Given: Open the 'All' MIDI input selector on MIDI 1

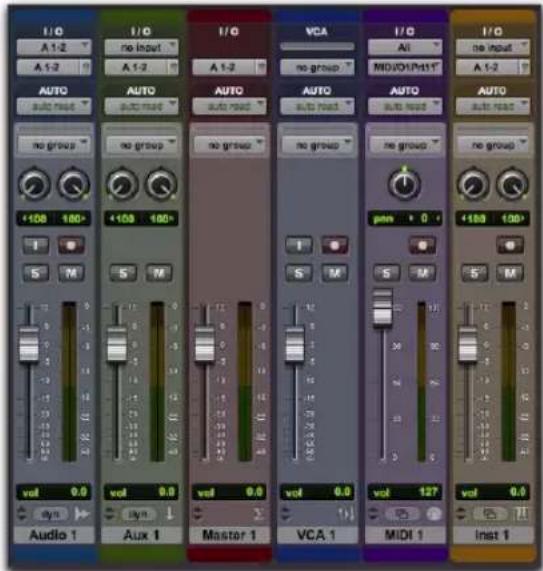Looking at the screenshot, I should tap(405, 47).
